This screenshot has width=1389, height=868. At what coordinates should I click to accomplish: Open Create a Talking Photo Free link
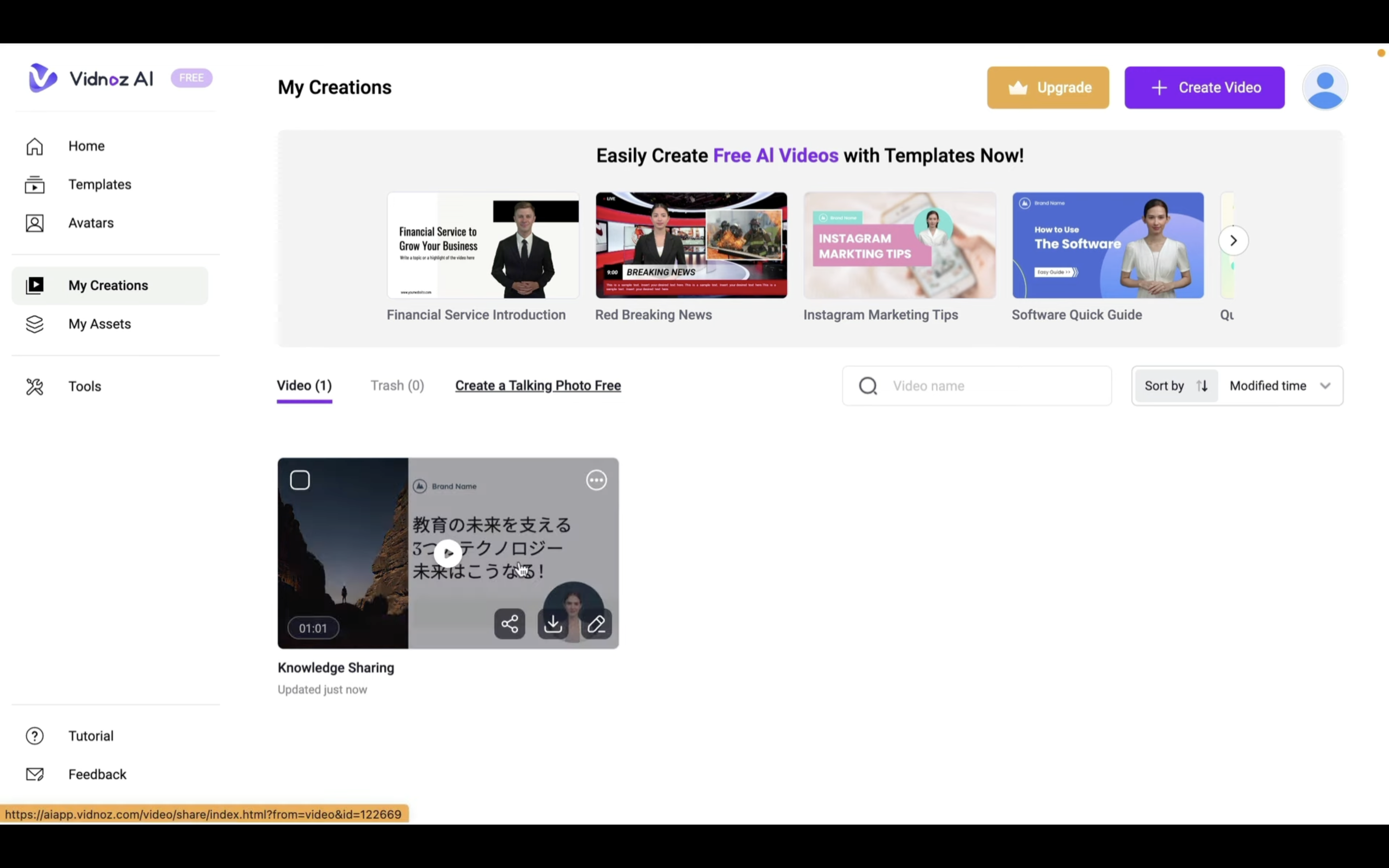point(538,386)
